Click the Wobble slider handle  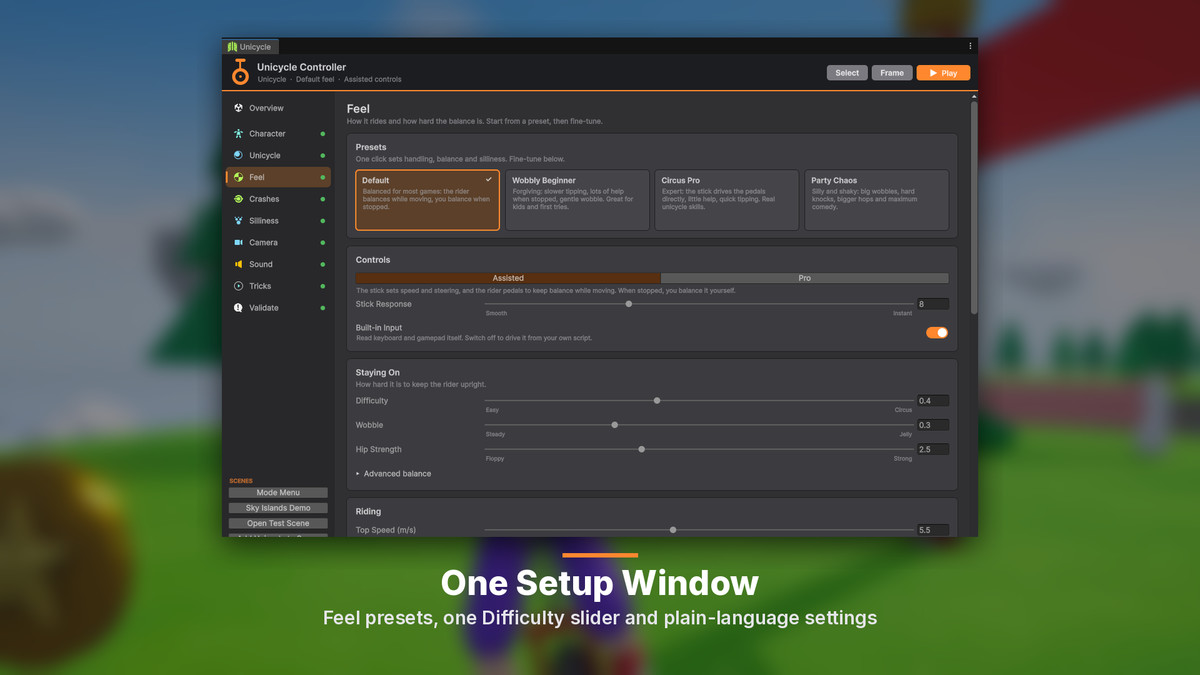[x=615, y=425]
